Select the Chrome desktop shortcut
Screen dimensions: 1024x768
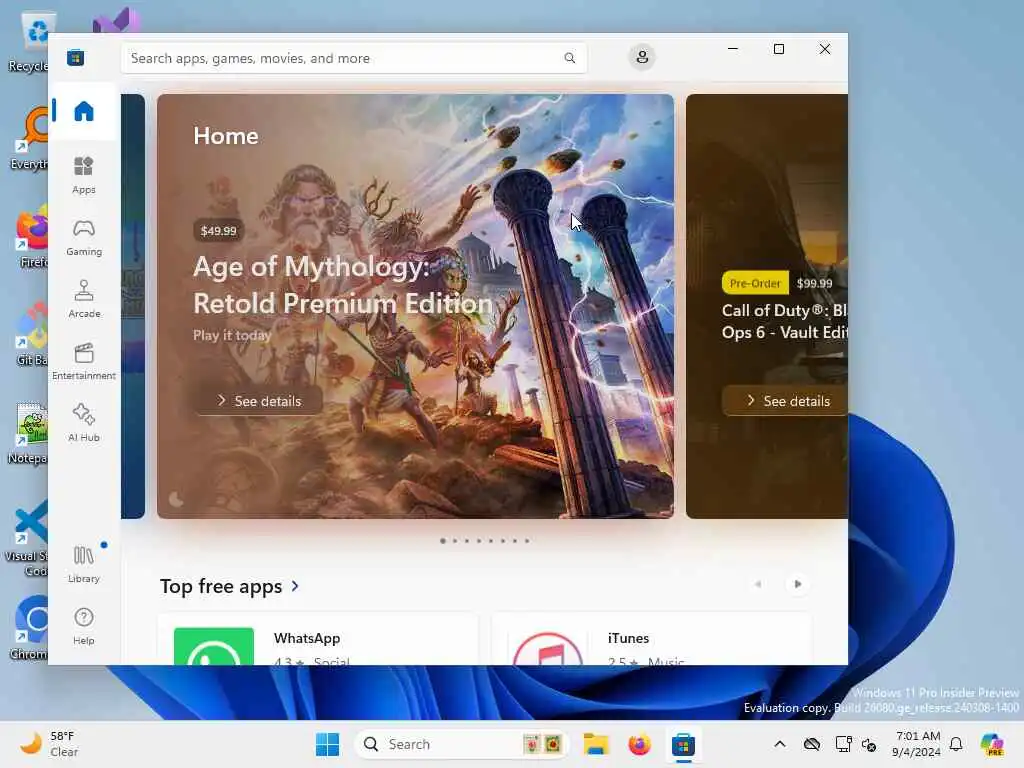click(x=30, y=628)
